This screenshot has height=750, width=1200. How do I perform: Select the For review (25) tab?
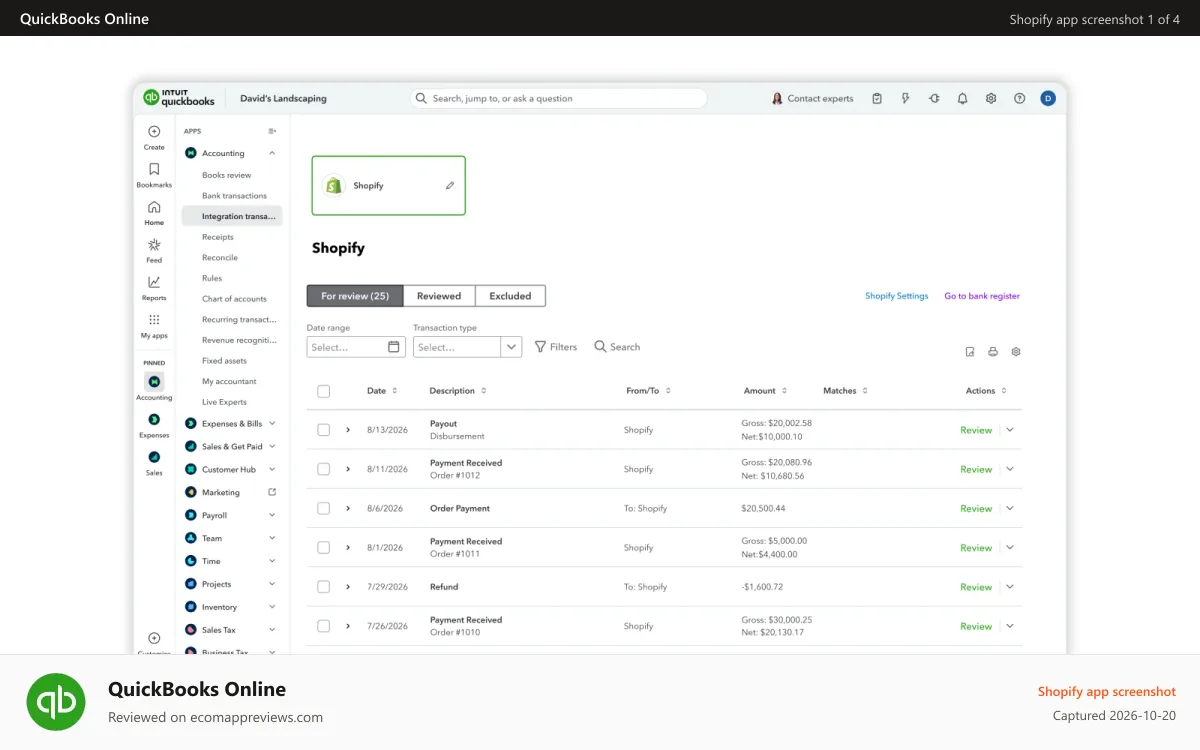click(x=355, y=296)
